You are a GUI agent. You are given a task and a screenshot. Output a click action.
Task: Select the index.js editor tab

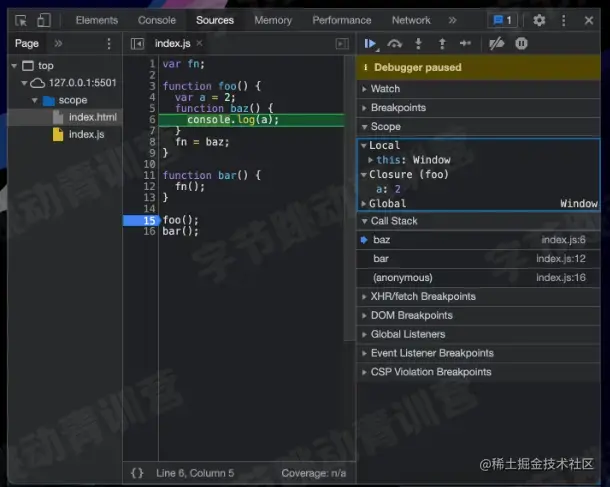click(172, 43)
